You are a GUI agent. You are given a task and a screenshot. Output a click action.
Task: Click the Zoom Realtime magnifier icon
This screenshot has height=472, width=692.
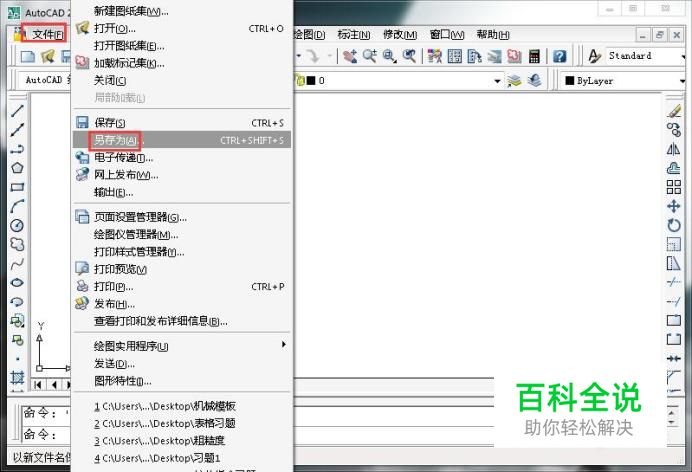coord(370,56)
